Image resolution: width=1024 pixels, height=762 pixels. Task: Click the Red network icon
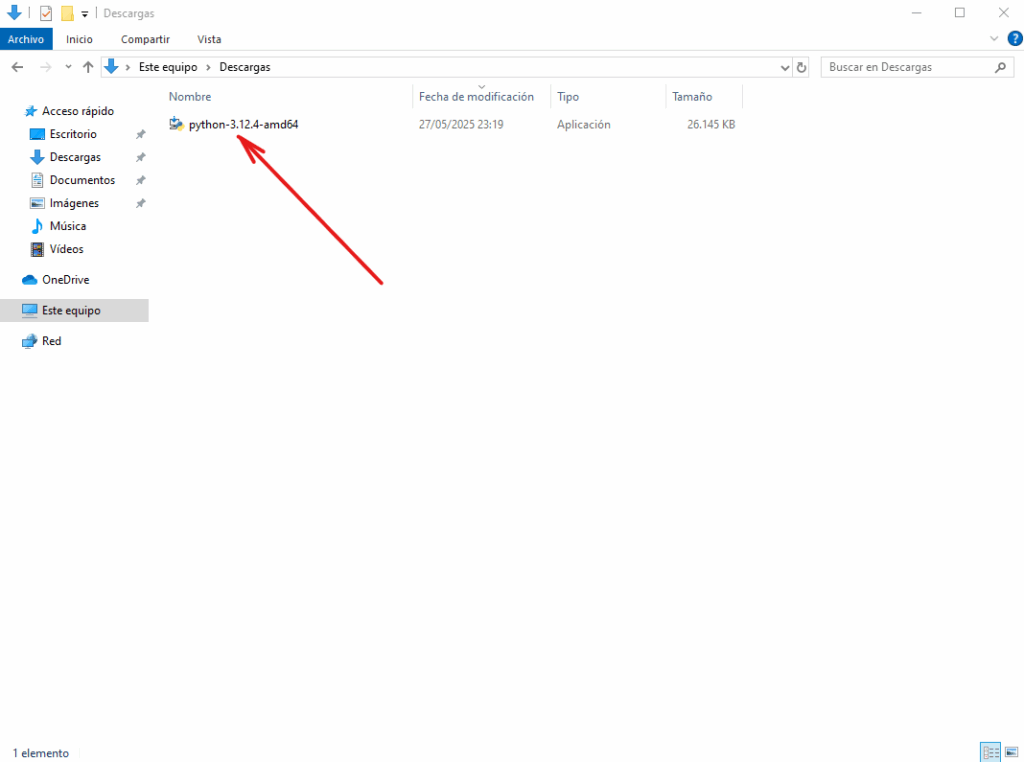pos(29,341)
